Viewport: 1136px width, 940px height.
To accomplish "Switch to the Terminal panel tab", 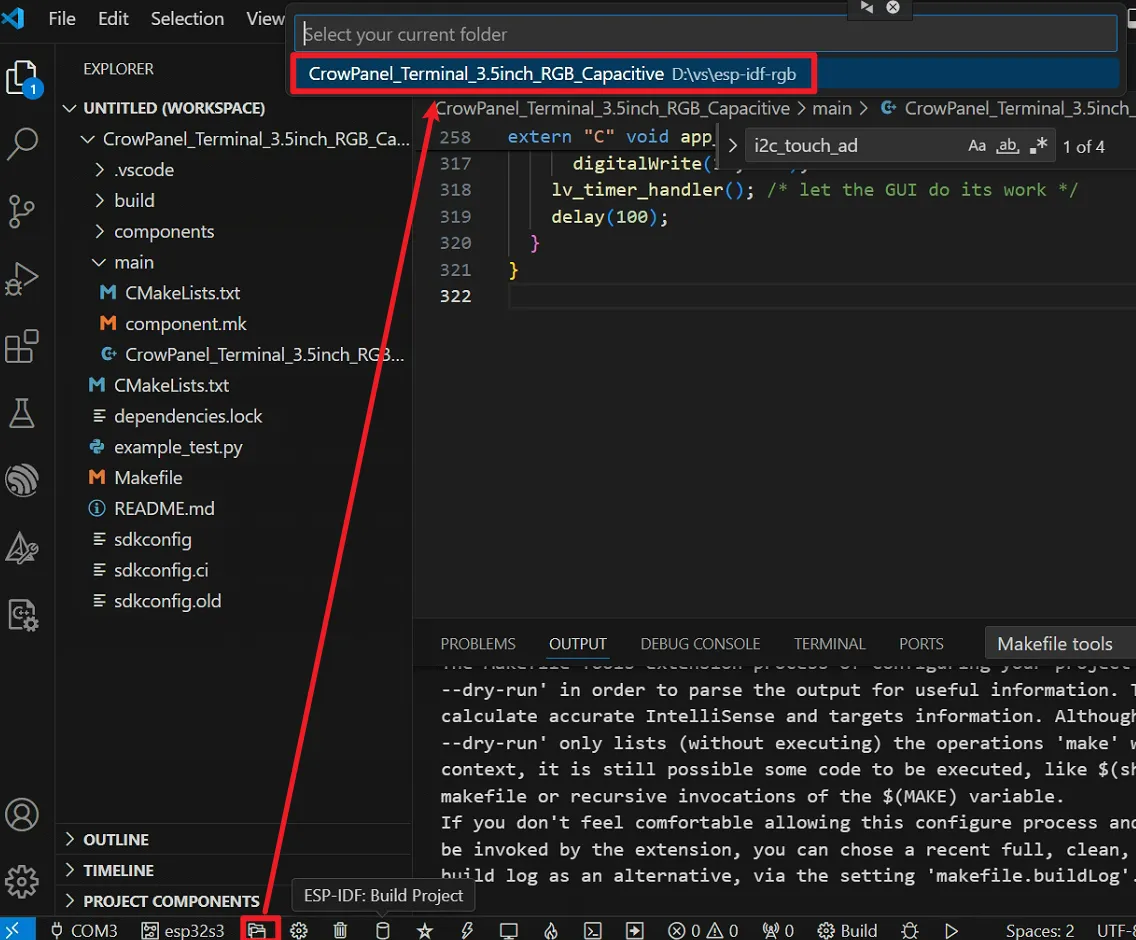I will click(x=830, y=644).
